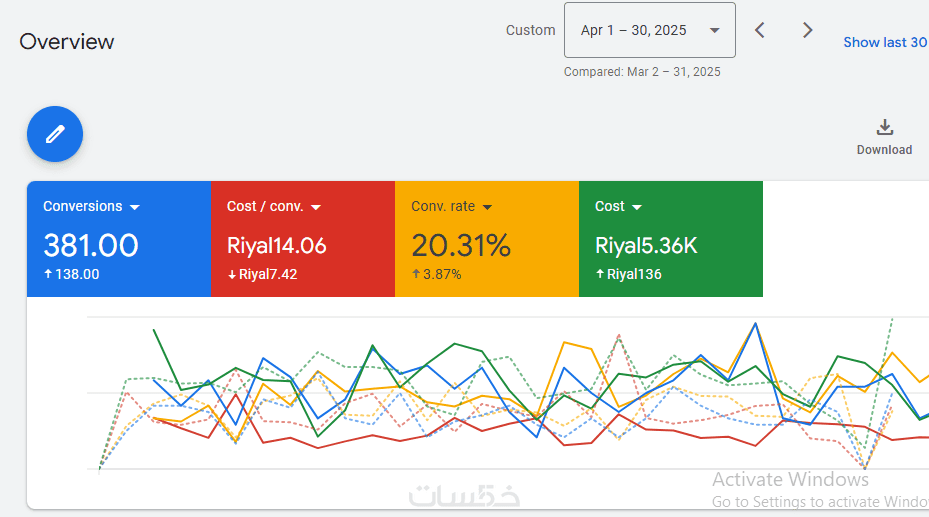The height and width of the screenshot is (517, 929).
Task: Go to previous date range arrow
Action: (760, 30)
